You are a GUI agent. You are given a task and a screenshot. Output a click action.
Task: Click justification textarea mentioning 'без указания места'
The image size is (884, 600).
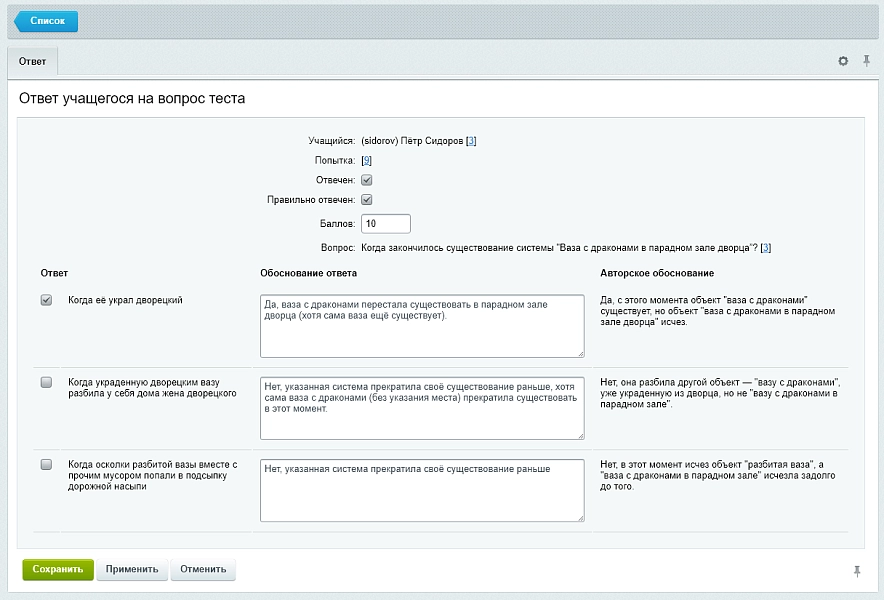[422, 408]
